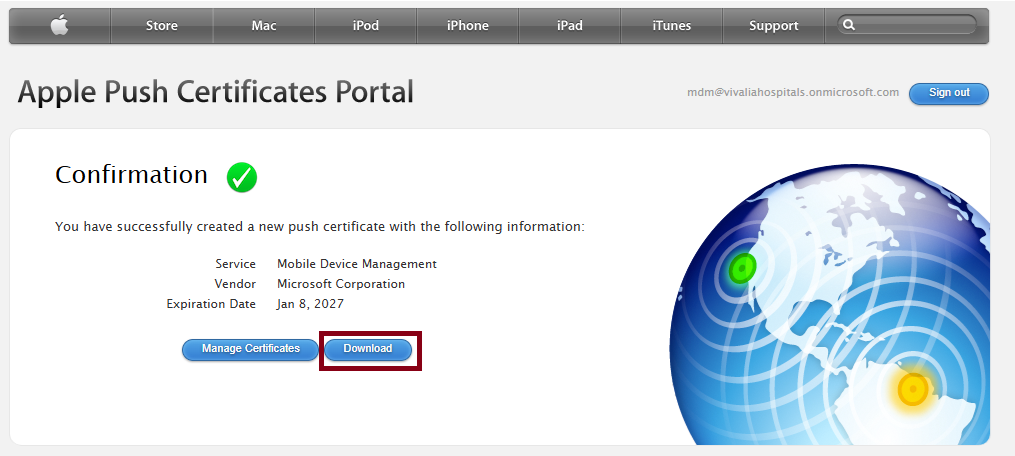
Task: Click the Service label
Action: click(x=236, y=264)
